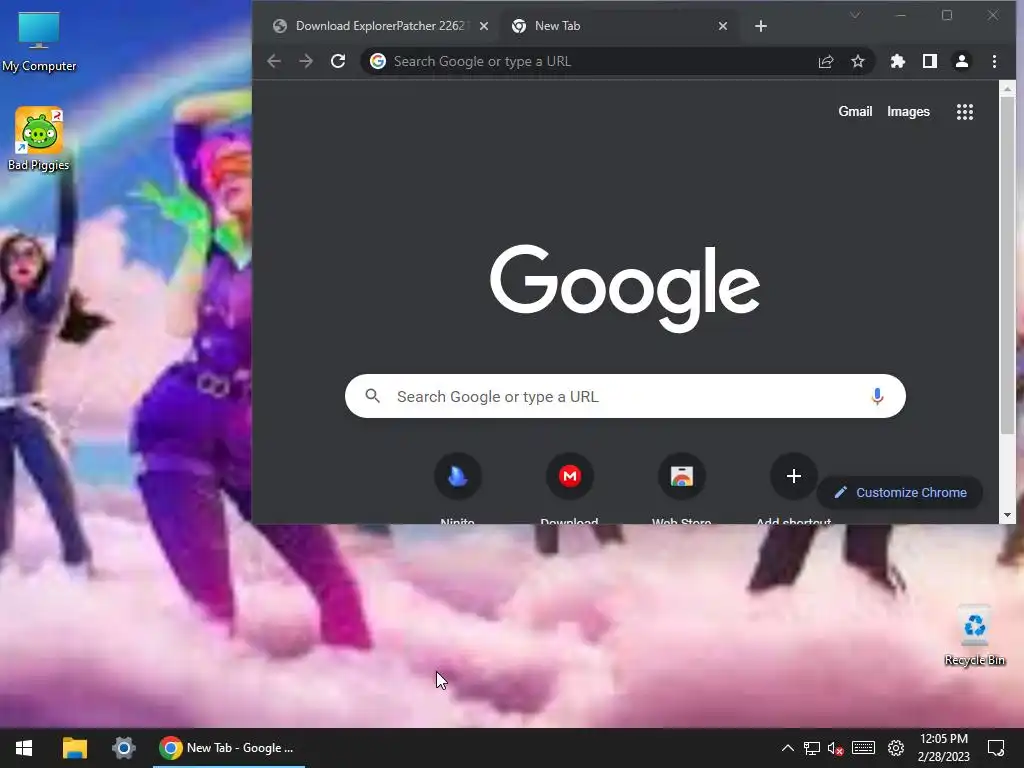Close the New Tab tab
Screen dimensions: 1024x768
pos(723,26)
